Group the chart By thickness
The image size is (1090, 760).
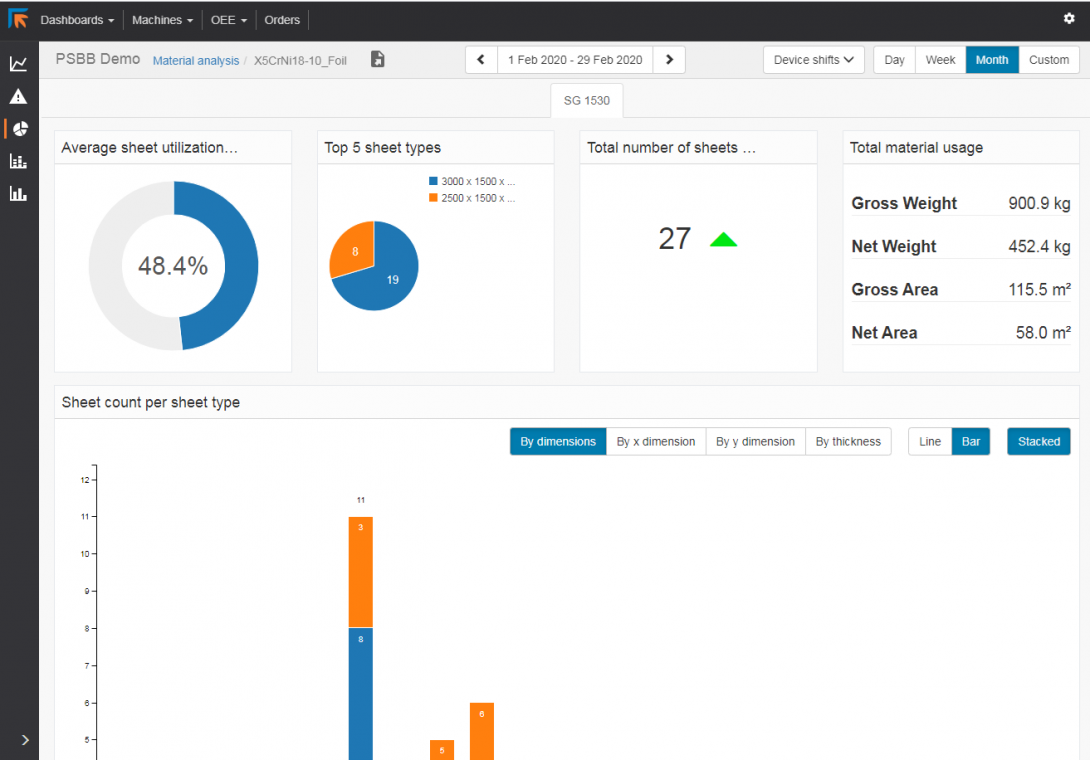coord(848,441)
